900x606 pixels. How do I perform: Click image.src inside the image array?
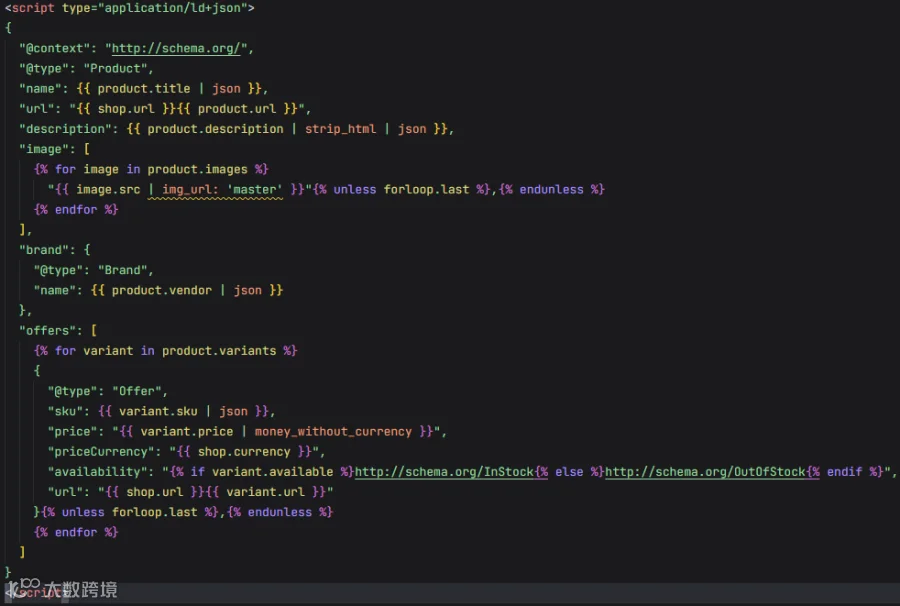pos(108,189)
